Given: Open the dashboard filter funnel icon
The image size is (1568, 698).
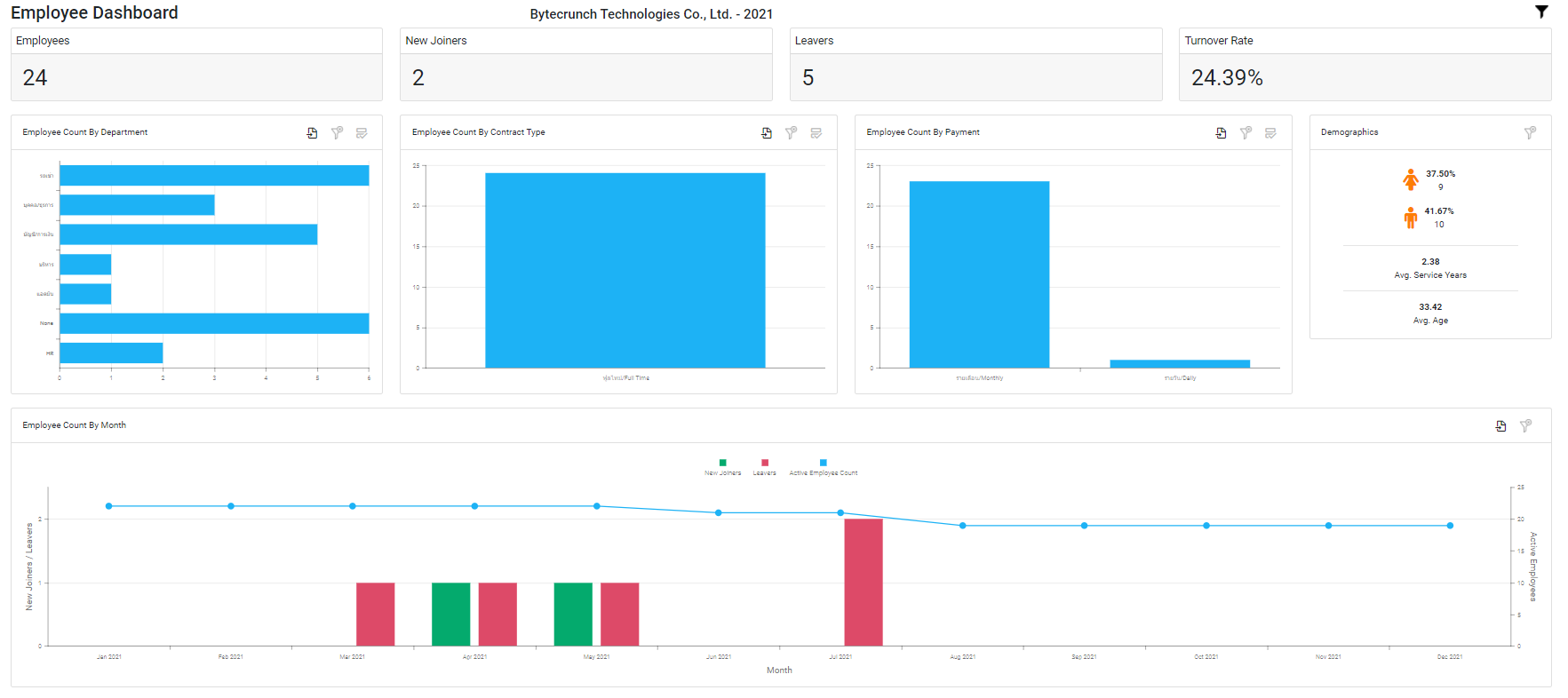Looking at the screenshot, I should [x=1541, y=12].
